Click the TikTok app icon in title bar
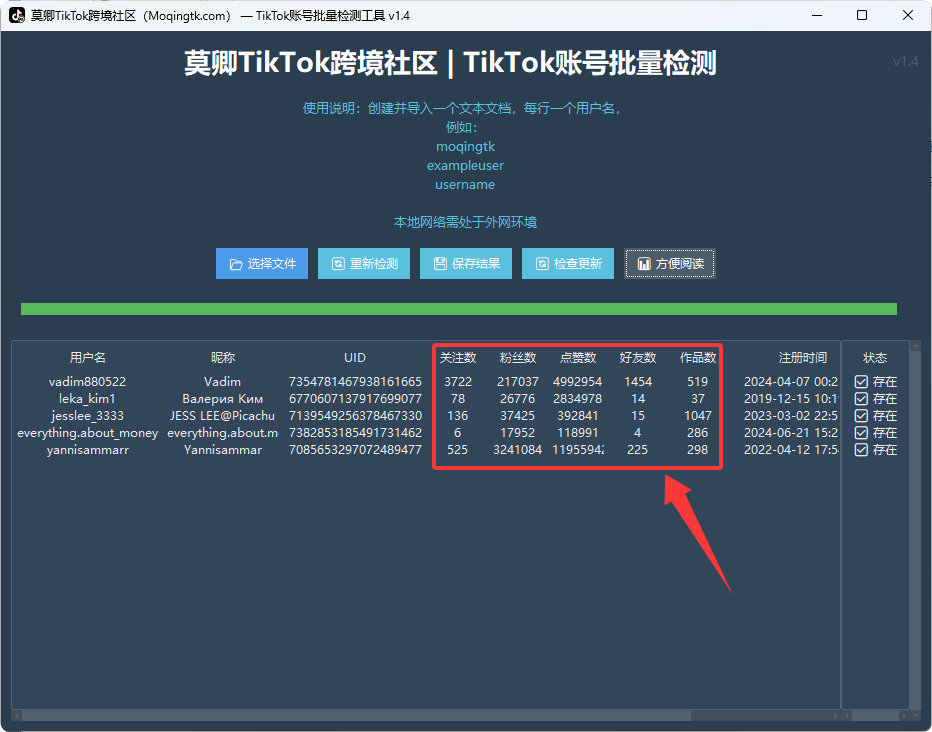This screenshot has width=932, height=732. coord(17,15)
